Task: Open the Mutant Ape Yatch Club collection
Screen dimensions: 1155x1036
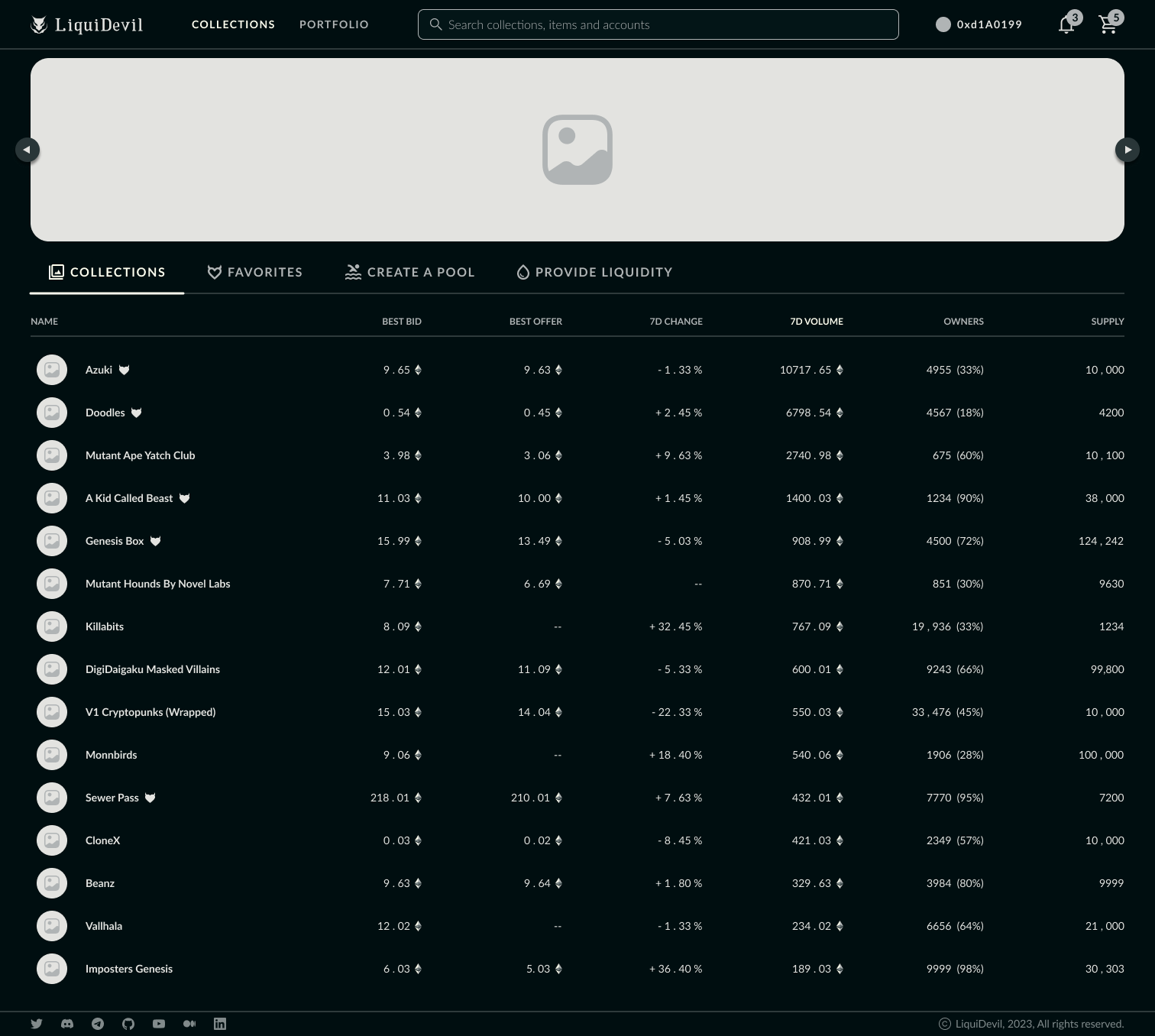Action: coord(141,455)
